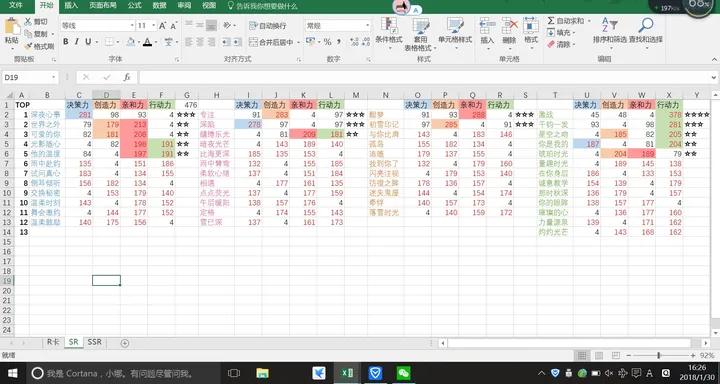Open the Conditional Formatting icon
Viewport: 720px width, 384px height.
tap(389, 25)
